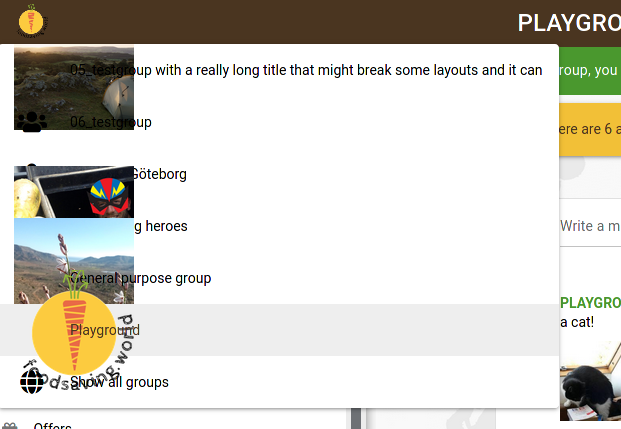Click the flower and mountains group thumbnail
Viewport: 621px width, 429px height.
tap(74, 261)
